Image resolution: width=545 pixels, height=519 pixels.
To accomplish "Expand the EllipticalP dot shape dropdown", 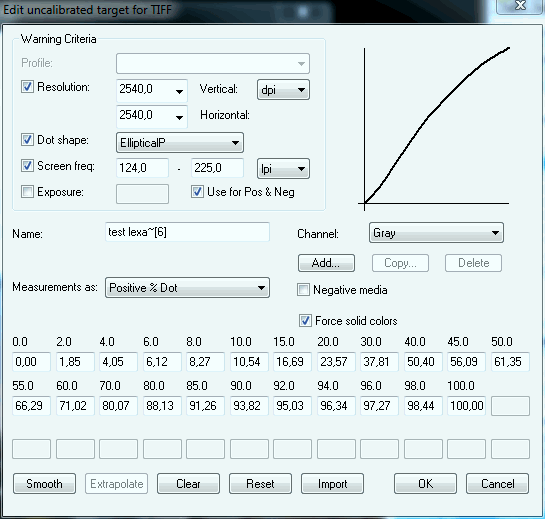I will [x=180, y=143].
